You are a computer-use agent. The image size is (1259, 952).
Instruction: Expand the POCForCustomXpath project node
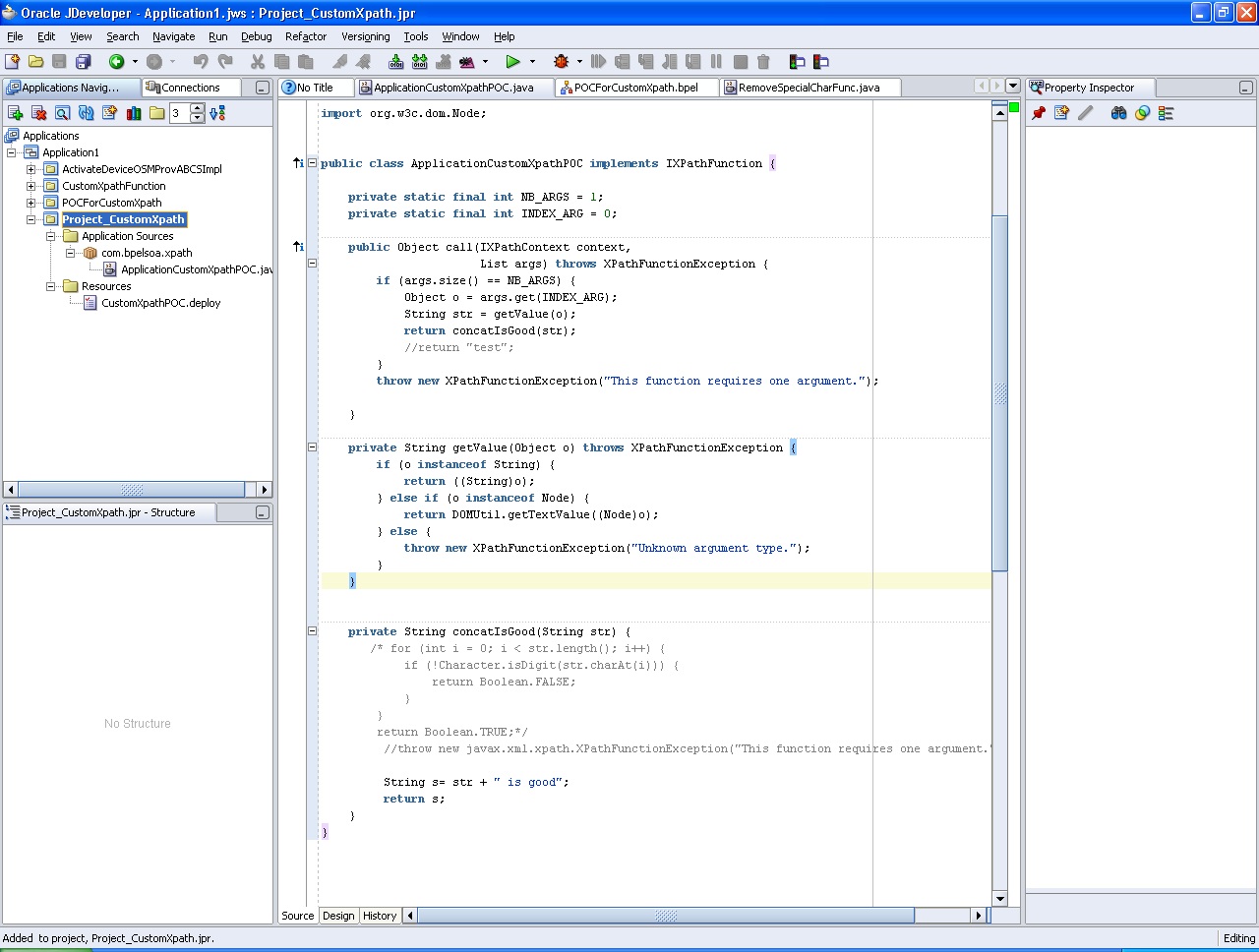(x=30, y=203)
